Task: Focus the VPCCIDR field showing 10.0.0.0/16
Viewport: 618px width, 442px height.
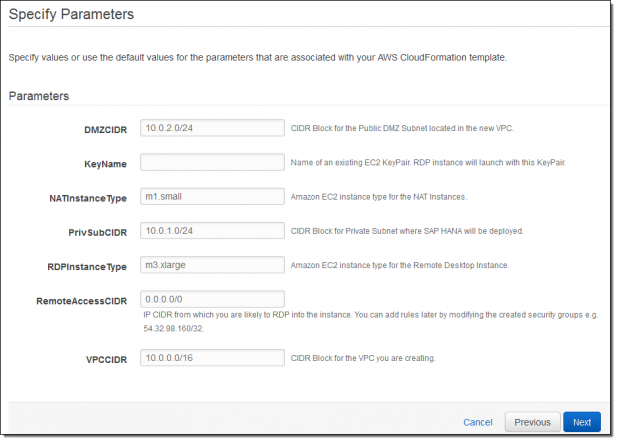Action: pyautogui.click(x=212, y=358)
